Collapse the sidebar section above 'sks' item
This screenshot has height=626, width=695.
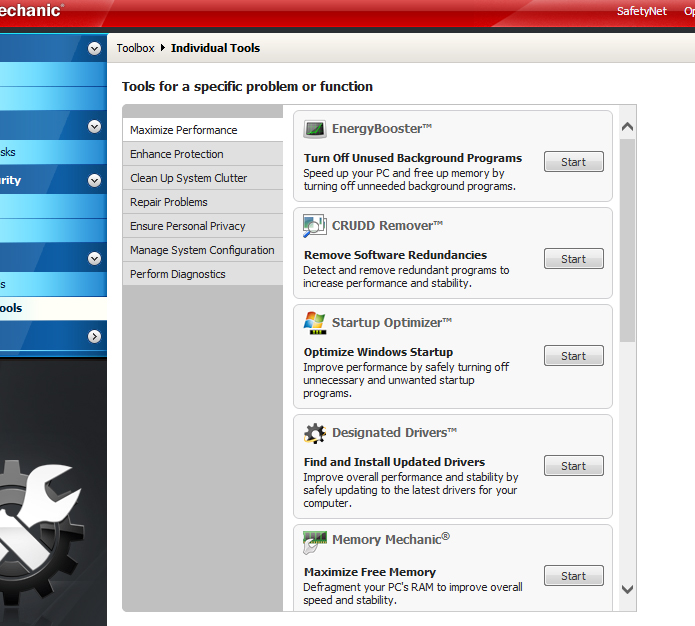[94, 127]
